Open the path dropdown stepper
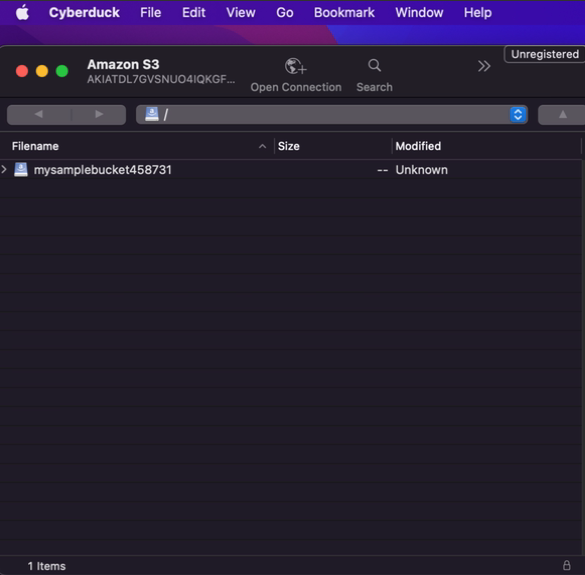 point(518,115)
